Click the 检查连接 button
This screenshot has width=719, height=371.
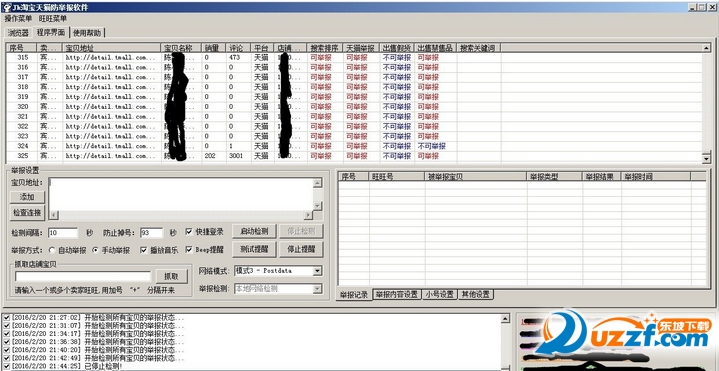pos(27,213)
